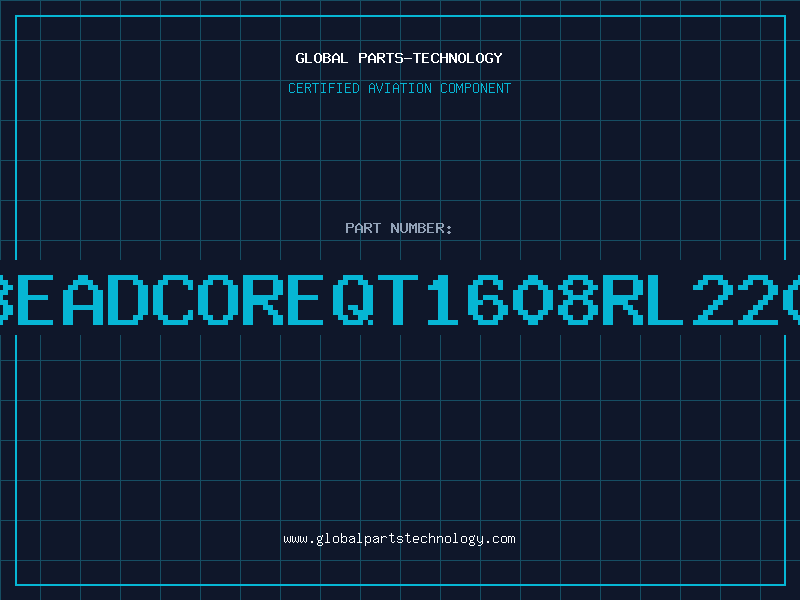Click the large part number text QT1608RL
The image size is (800, 600).
click(508, 299)
